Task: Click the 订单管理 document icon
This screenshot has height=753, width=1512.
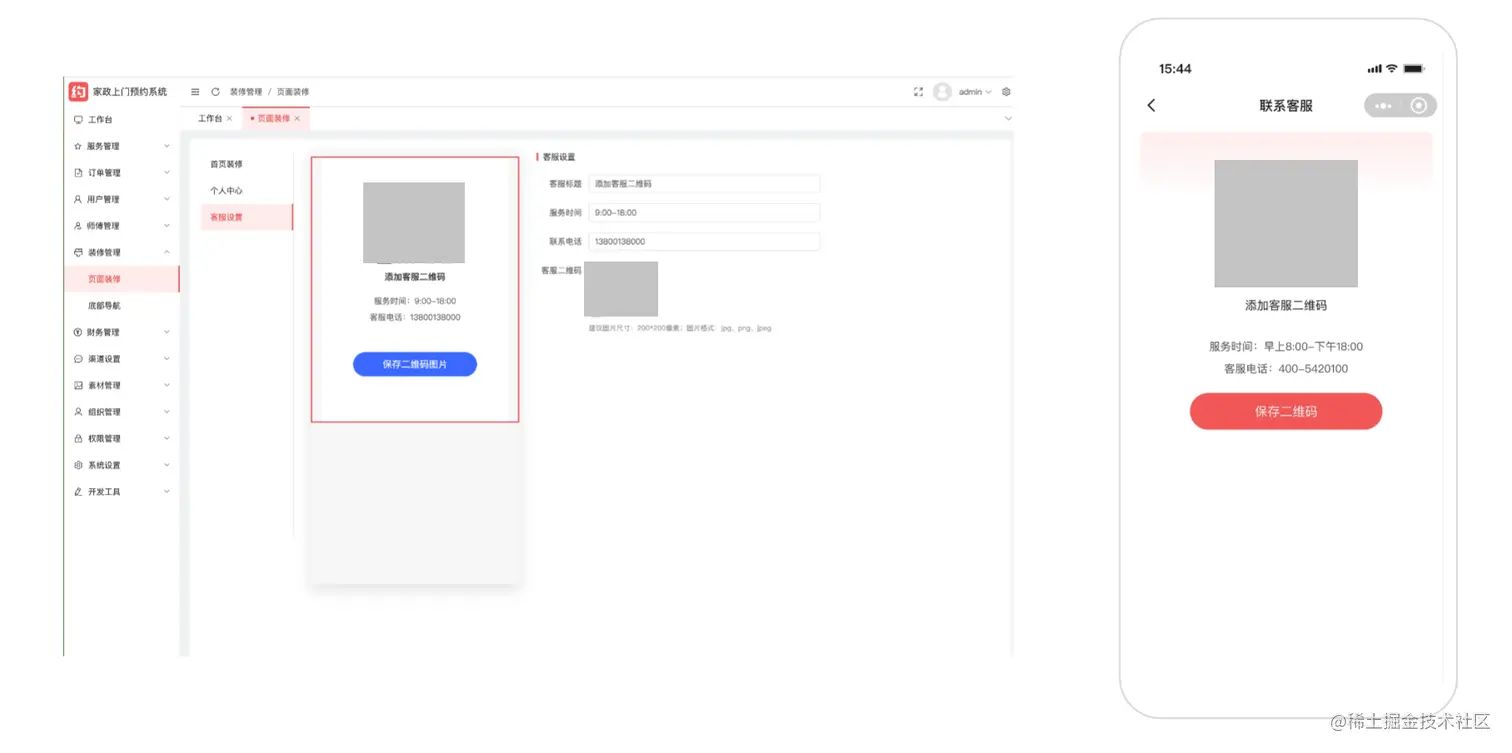Action: click(x=78, y=172)
